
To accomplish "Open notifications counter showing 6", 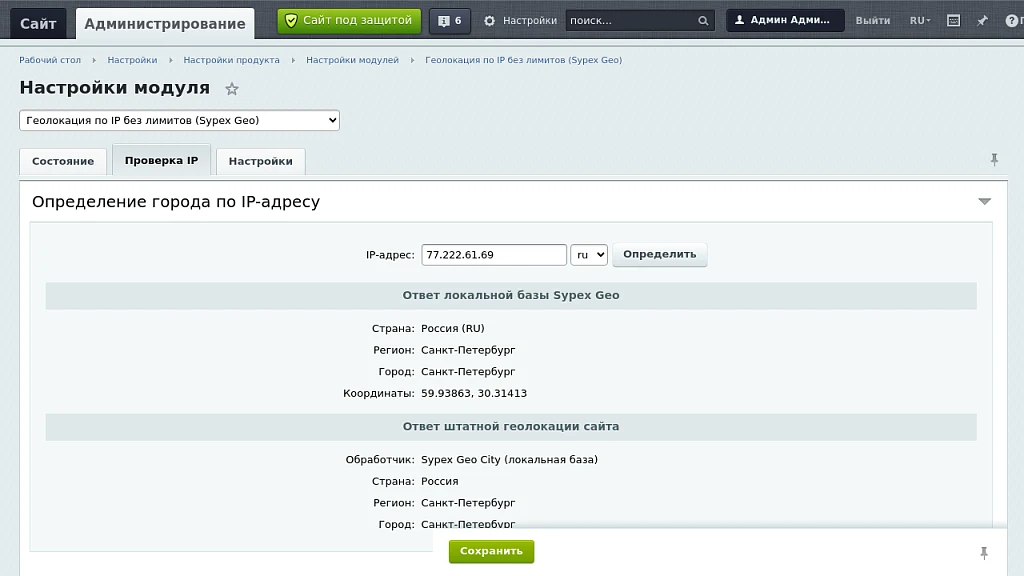I will click(x=450, y=21).
